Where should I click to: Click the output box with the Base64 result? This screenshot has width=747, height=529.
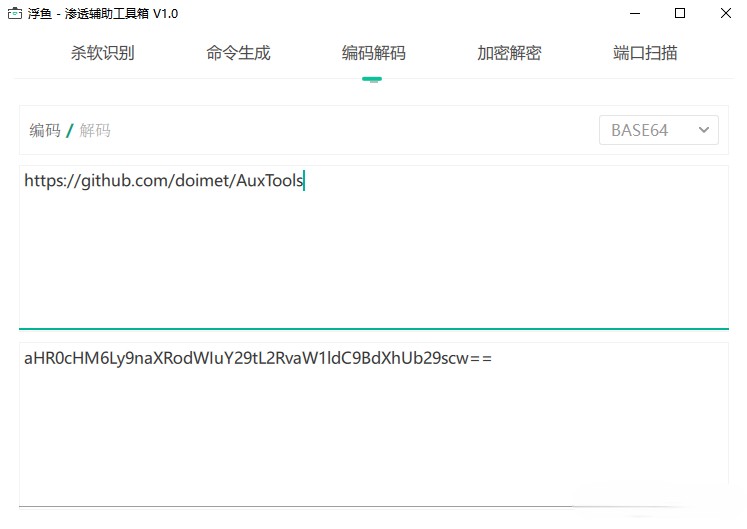[374, 424]
